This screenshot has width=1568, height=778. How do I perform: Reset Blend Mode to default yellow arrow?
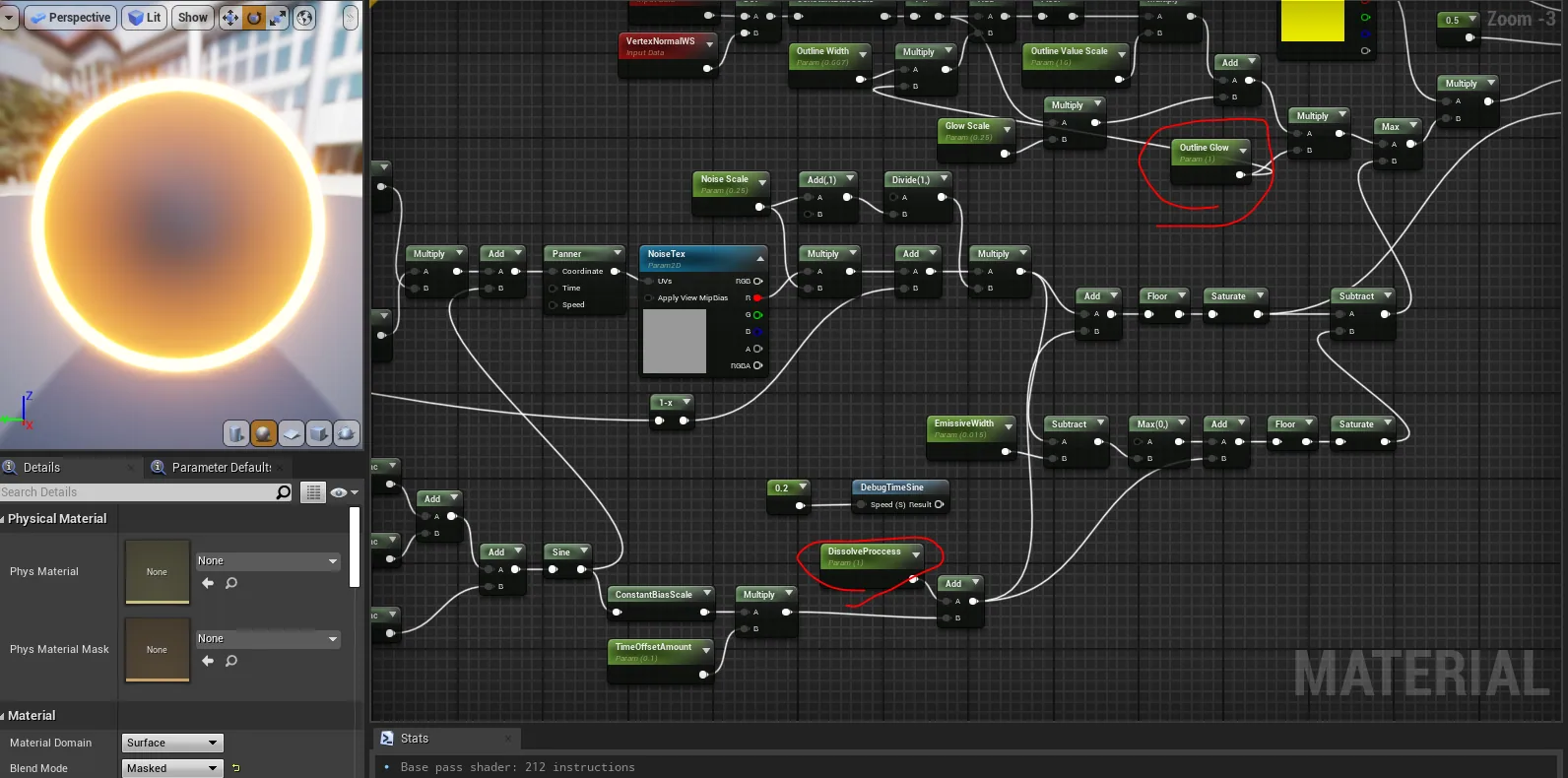tap(235, 768)
